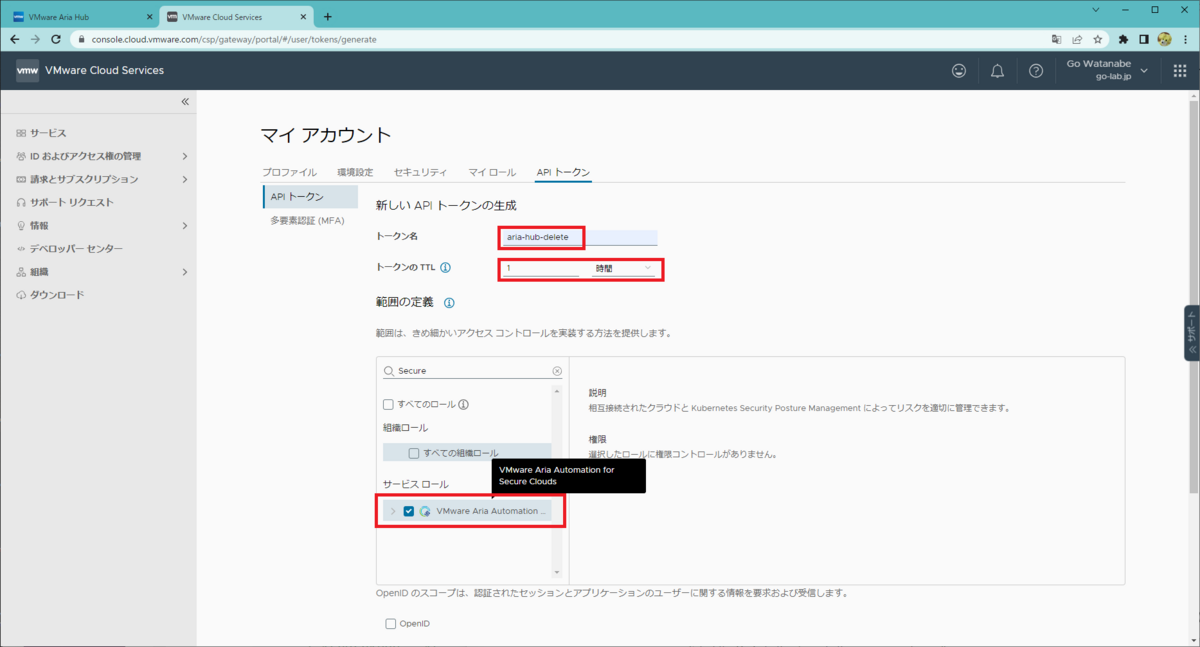Open the notifications bell
Image resolution: width=1200 pixels, height=647 pixels.
(997, 71)
